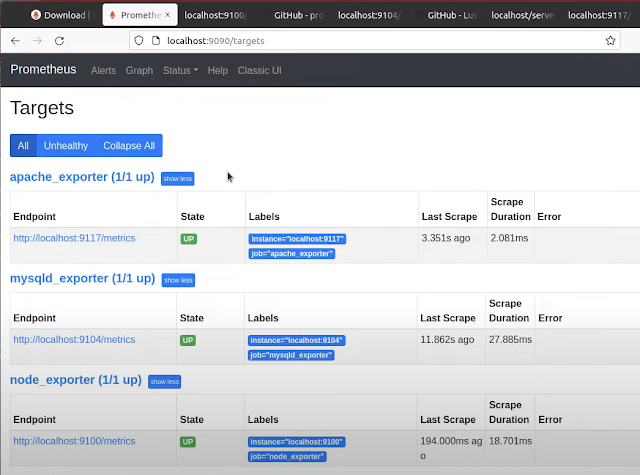Collapse mysqld_exporter with show less
The width and height of the screenshot is (640, 475).
click(x=178, y=280)
